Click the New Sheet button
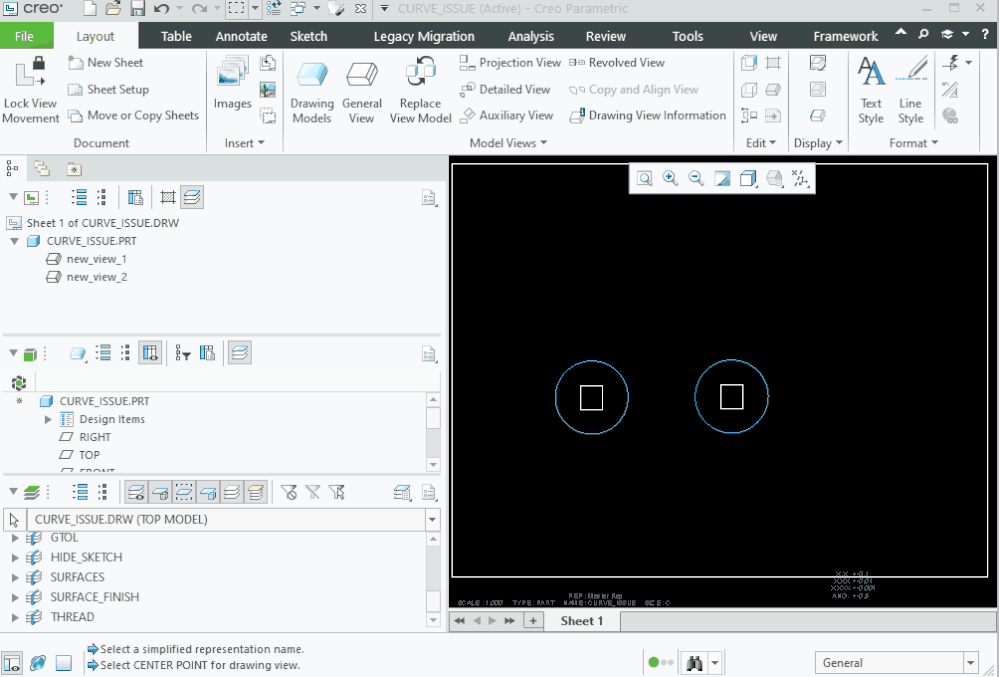Image resolution: width=999 pixels, height=677 pixels. (x=106, y=62)
